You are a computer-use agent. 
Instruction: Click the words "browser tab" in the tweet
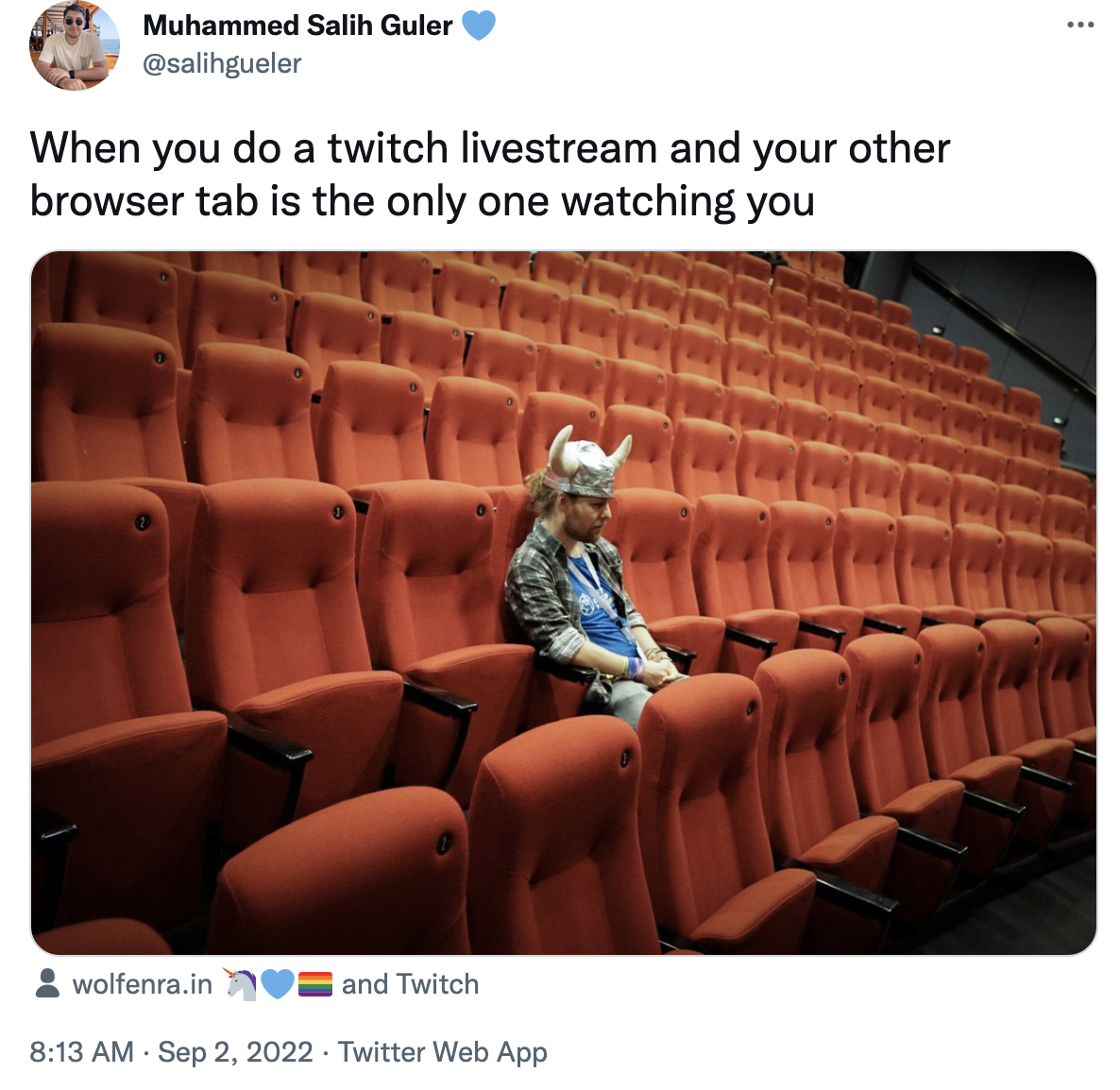click(144, 201)
